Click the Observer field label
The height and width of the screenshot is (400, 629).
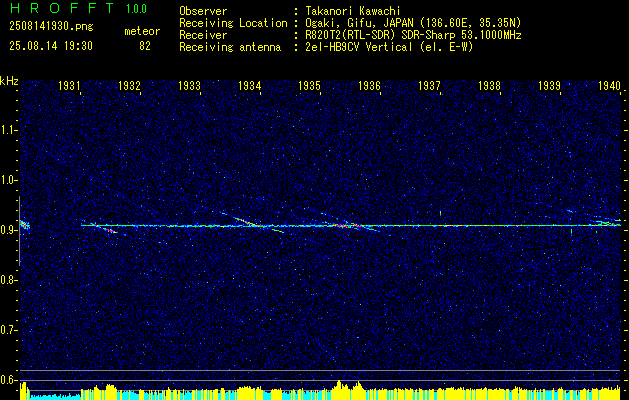[203, 11]
